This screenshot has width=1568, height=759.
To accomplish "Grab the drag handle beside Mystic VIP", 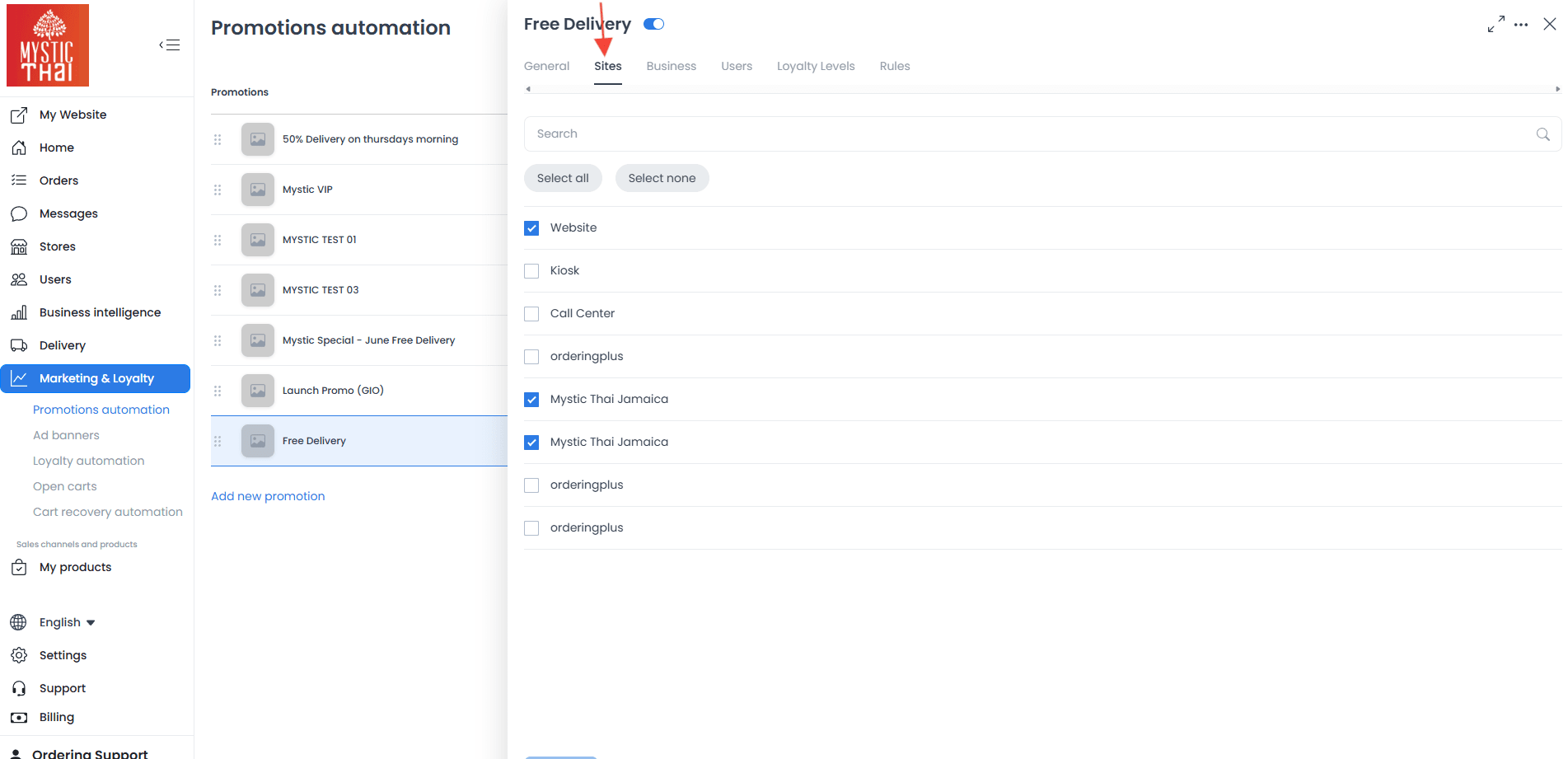I will tap(218, 190).
